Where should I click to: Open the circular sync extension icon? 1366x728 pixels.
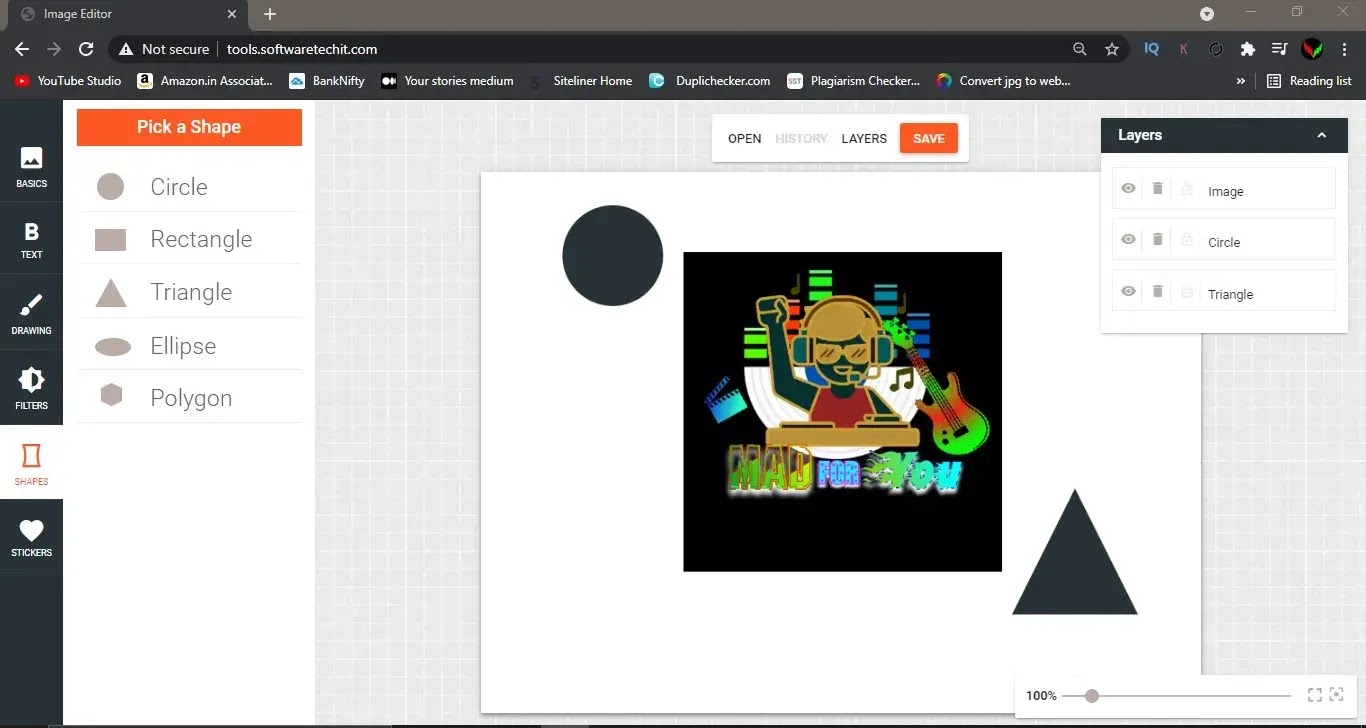[1216, 49]
